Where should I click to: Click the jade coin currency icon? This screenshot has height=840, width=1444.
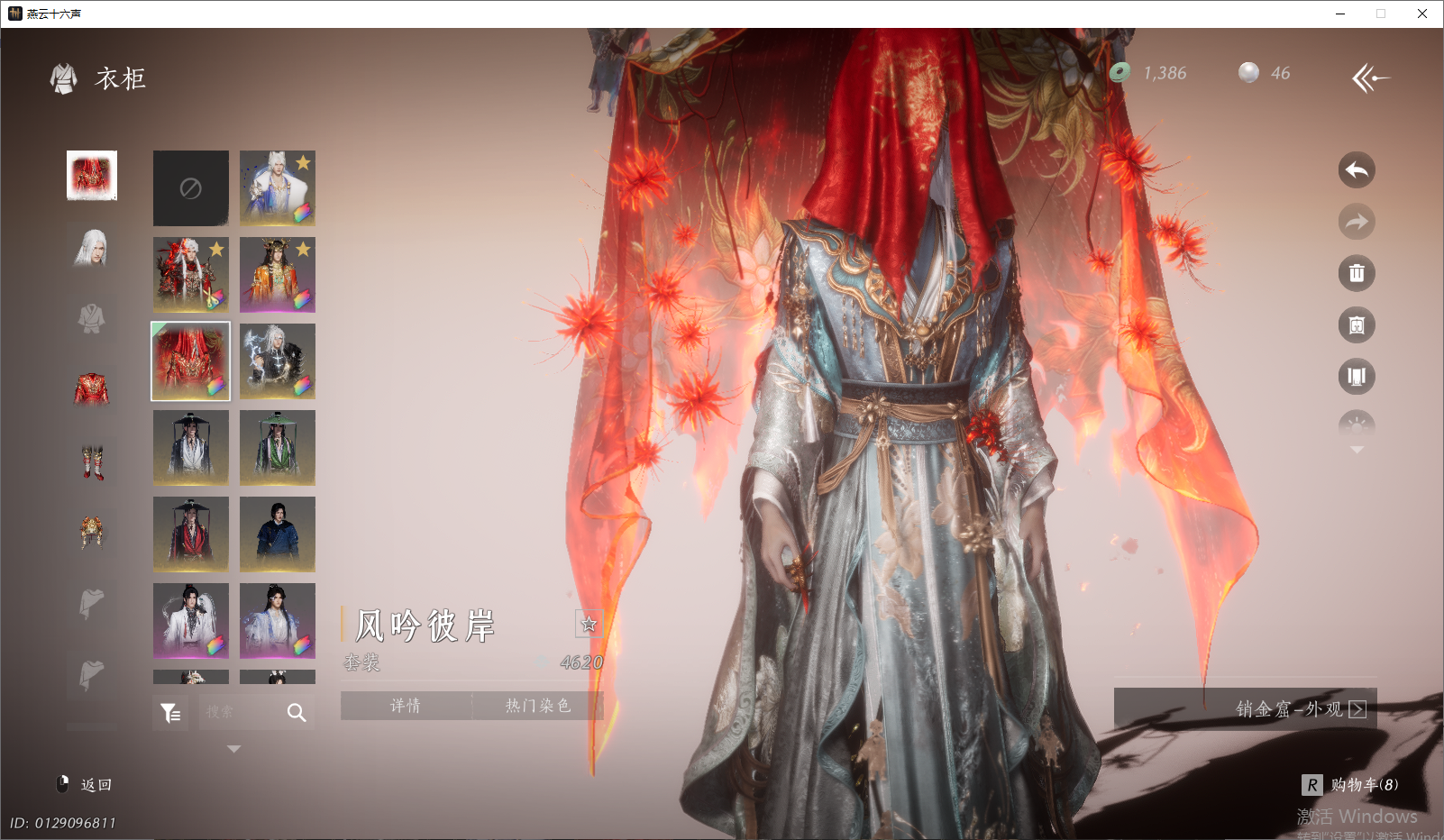pyautogui.click(x=1120, y=73)
